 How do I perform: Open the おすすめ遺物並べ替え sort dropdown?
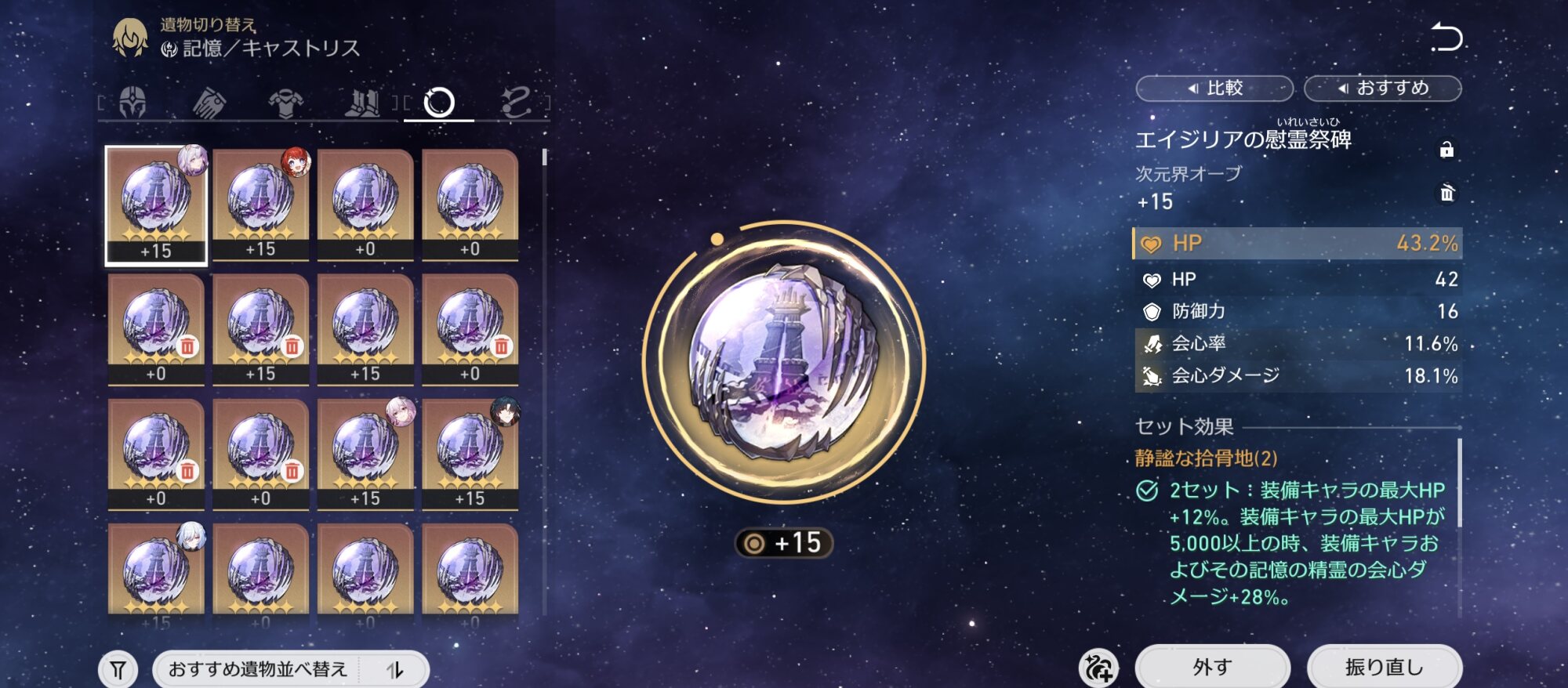pos(258,670)
